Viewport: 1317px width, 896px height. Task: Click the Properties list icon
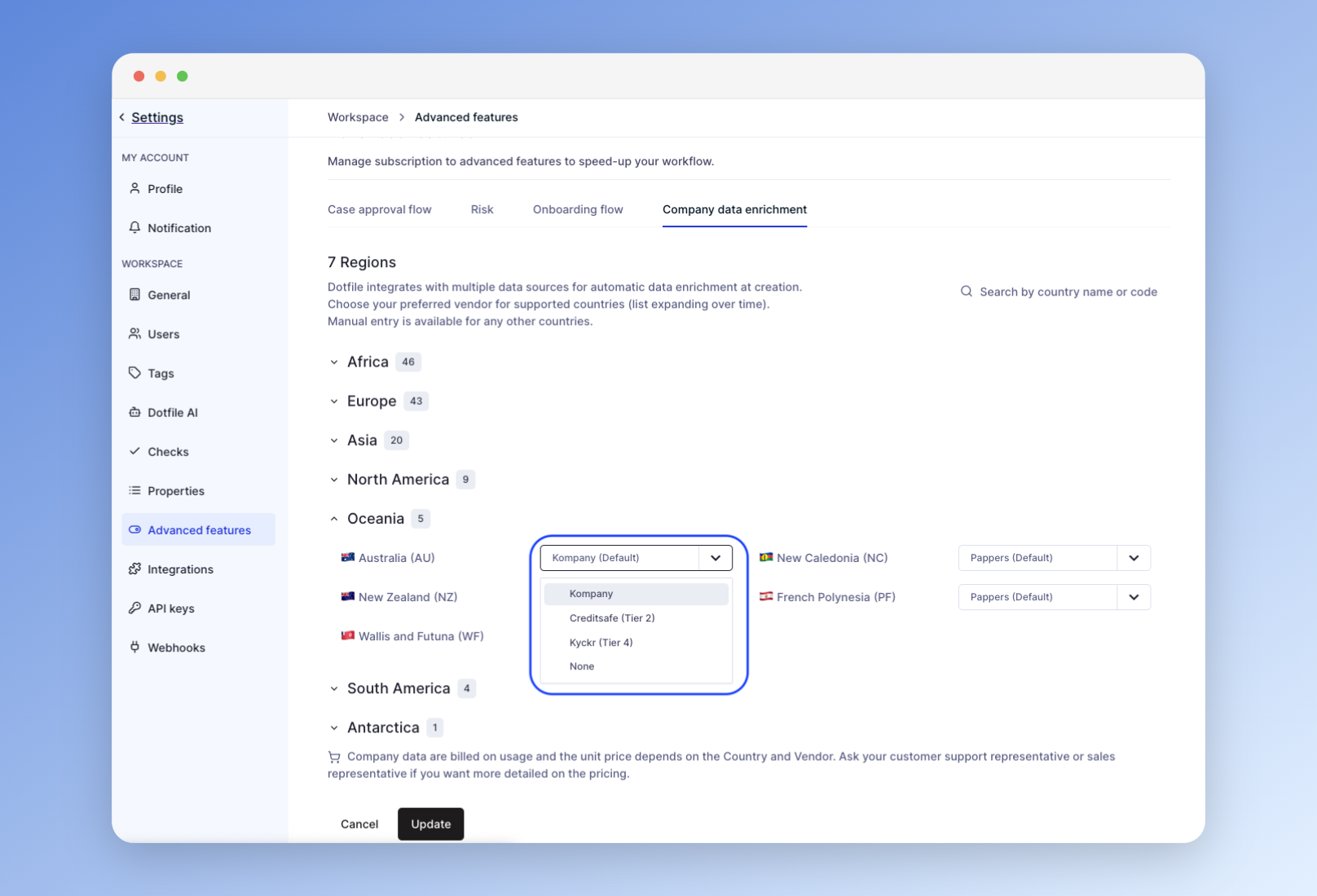134,490
